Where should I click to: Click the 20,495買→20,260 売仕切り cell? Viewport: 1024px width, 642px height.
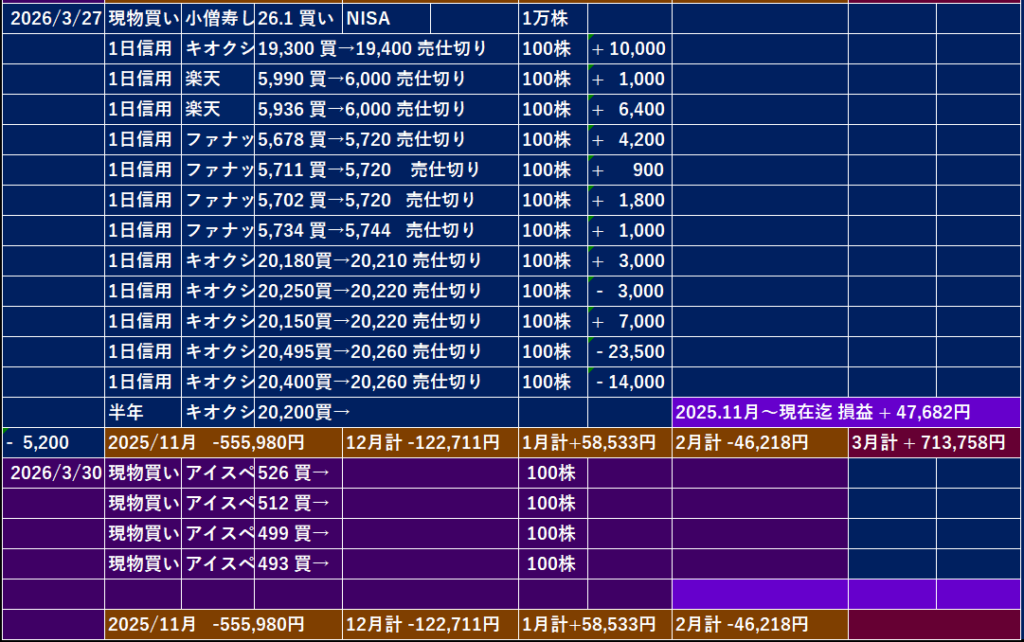385,352
